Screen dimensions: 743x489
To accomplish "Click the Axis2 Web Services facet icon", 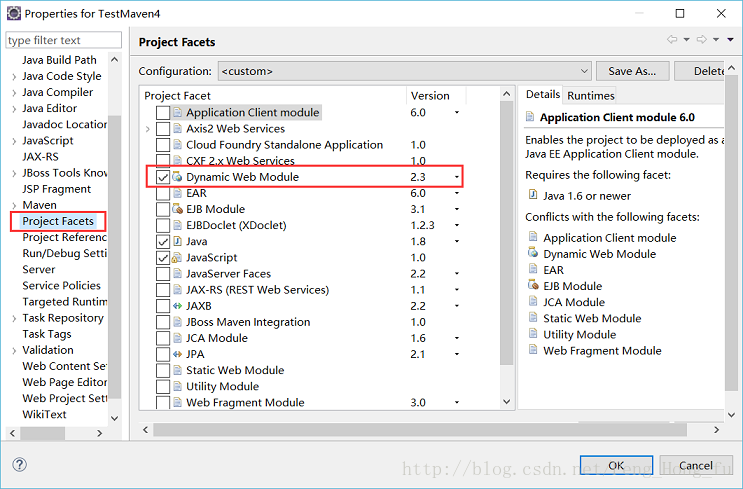I will pyautogui.click(x=177, y=128).
